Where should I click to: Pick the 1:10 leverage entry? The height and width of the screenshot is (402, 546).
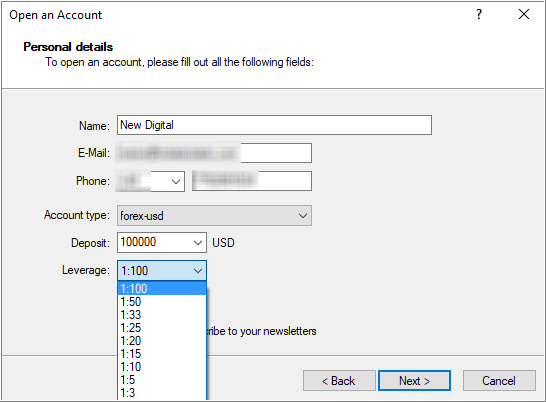(162, 366)
